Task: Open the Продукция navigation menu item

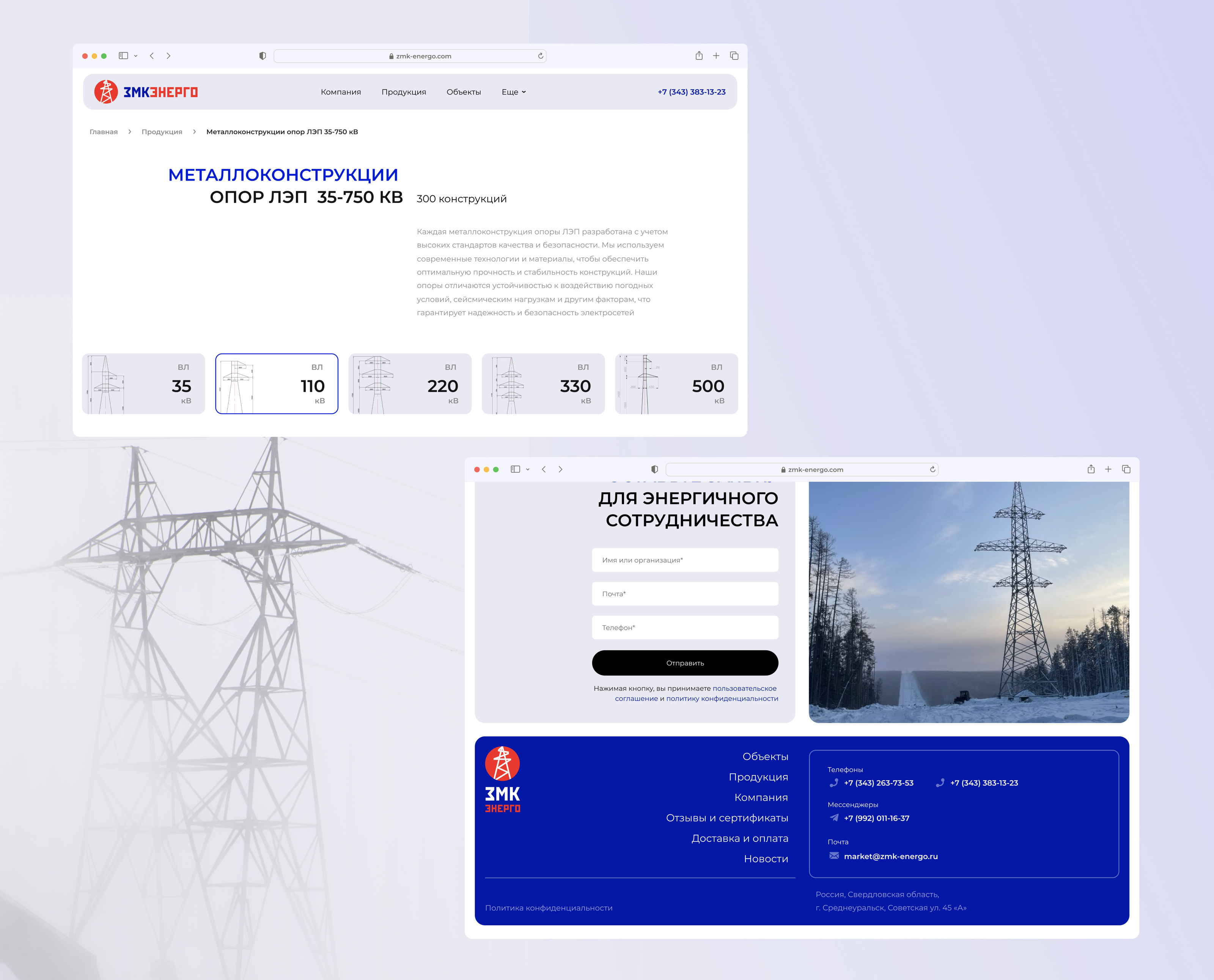Action: click(x=404, y=92)
